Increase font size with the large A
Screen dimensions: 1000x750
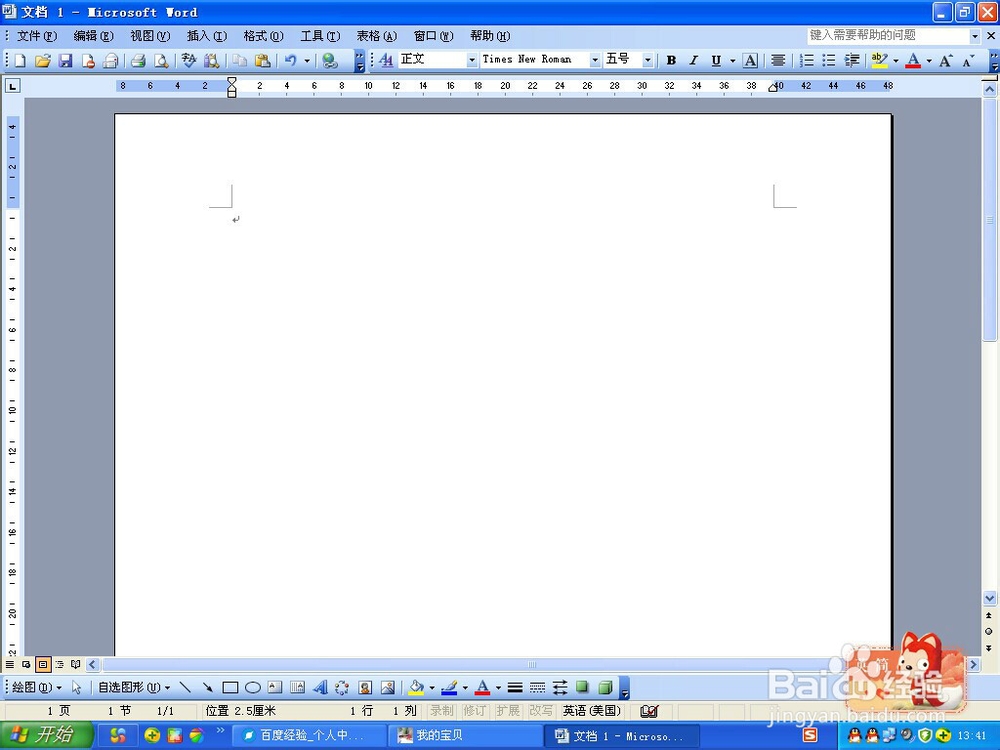click(x=946, y=61)
